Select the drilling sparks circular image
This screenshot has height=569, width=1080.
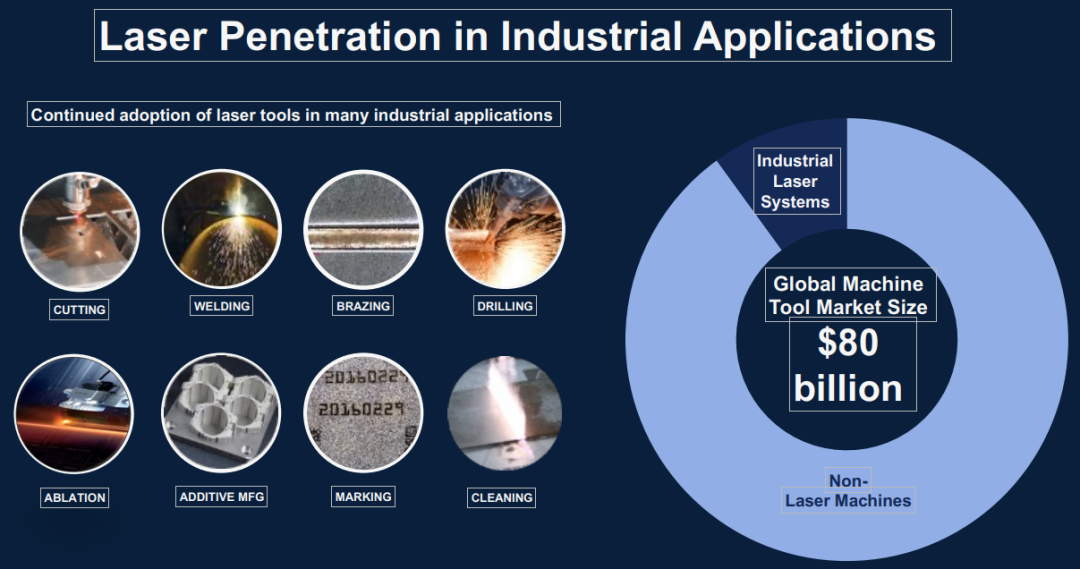tap(504, 229)
